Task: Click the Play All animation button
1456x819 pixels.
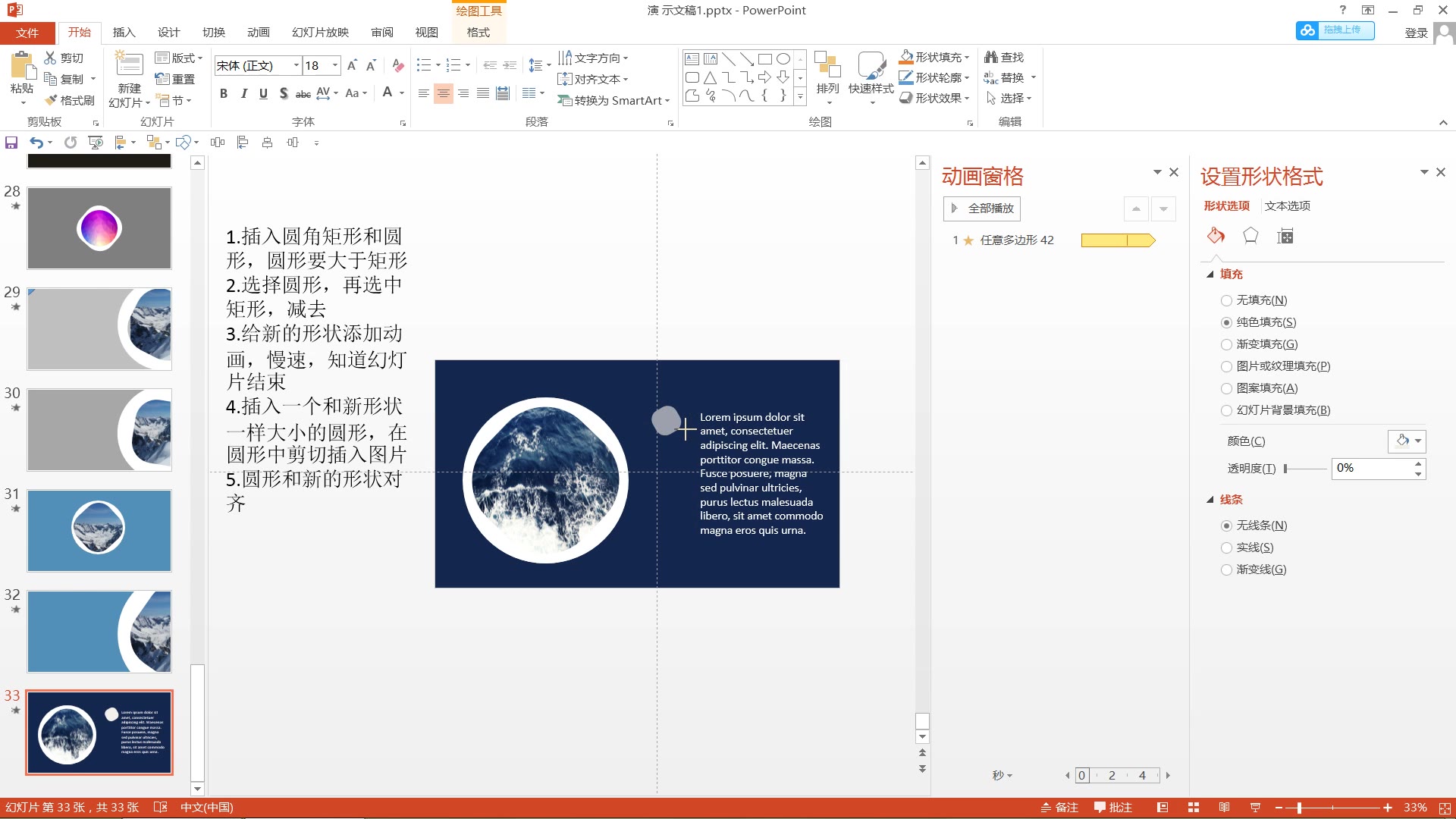Action: 982,208
